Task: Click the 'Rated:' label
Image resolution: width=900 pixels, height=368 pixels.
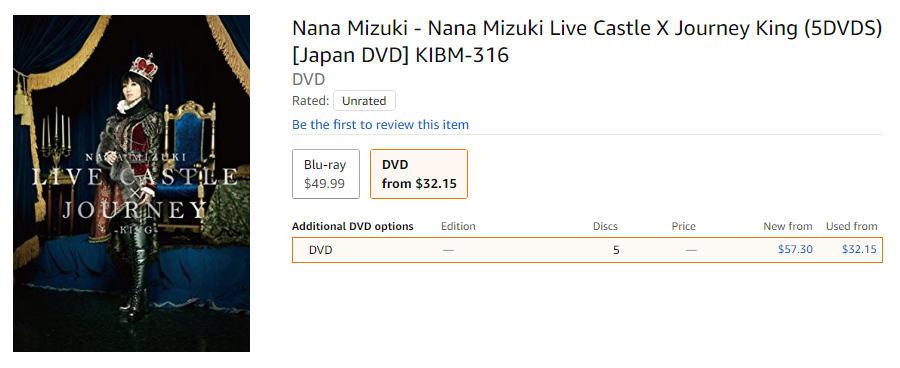Action: coord(311,101)
